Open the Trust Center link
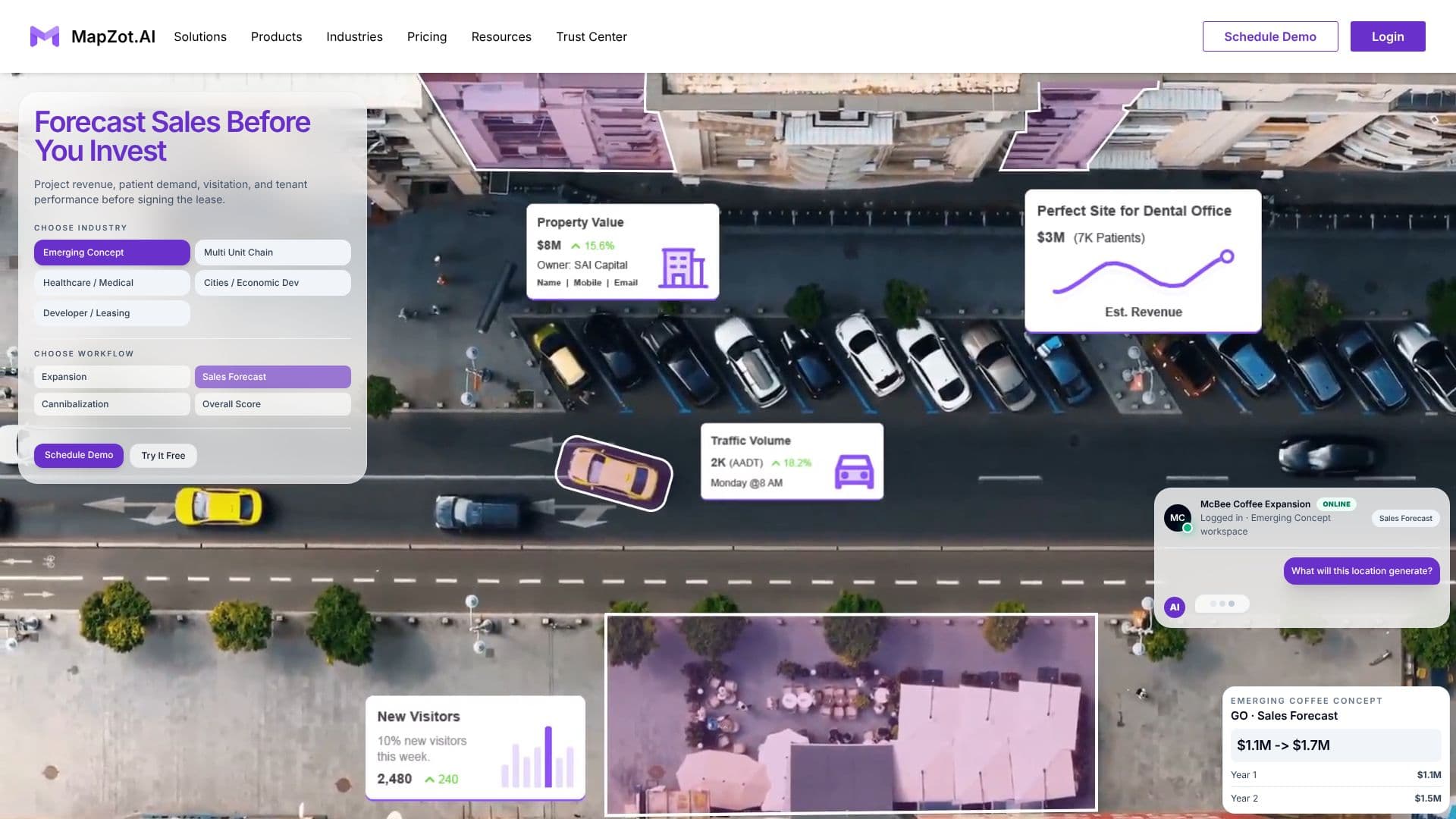1456x819 pixels. click(x=591, y=36)
